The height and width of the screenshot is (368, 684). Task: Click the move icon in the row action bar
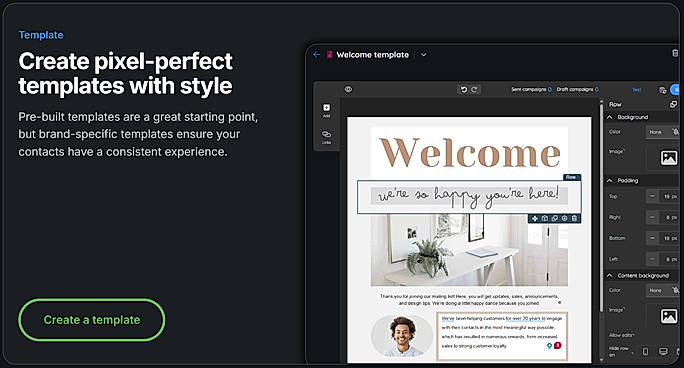point(535,218)
